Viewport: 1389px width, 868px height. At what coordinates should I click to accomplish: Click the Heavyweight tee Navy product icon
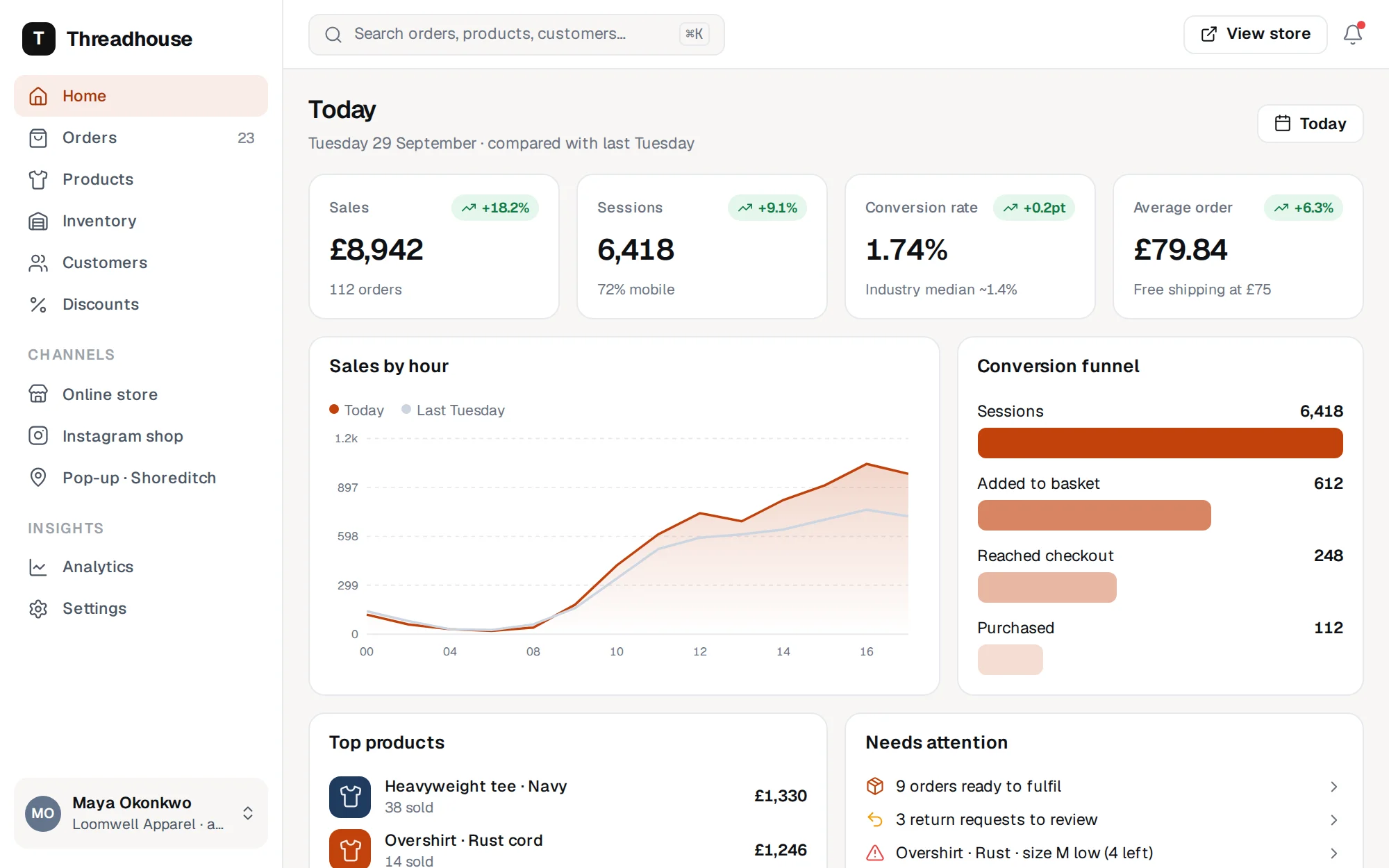point(350,796)
